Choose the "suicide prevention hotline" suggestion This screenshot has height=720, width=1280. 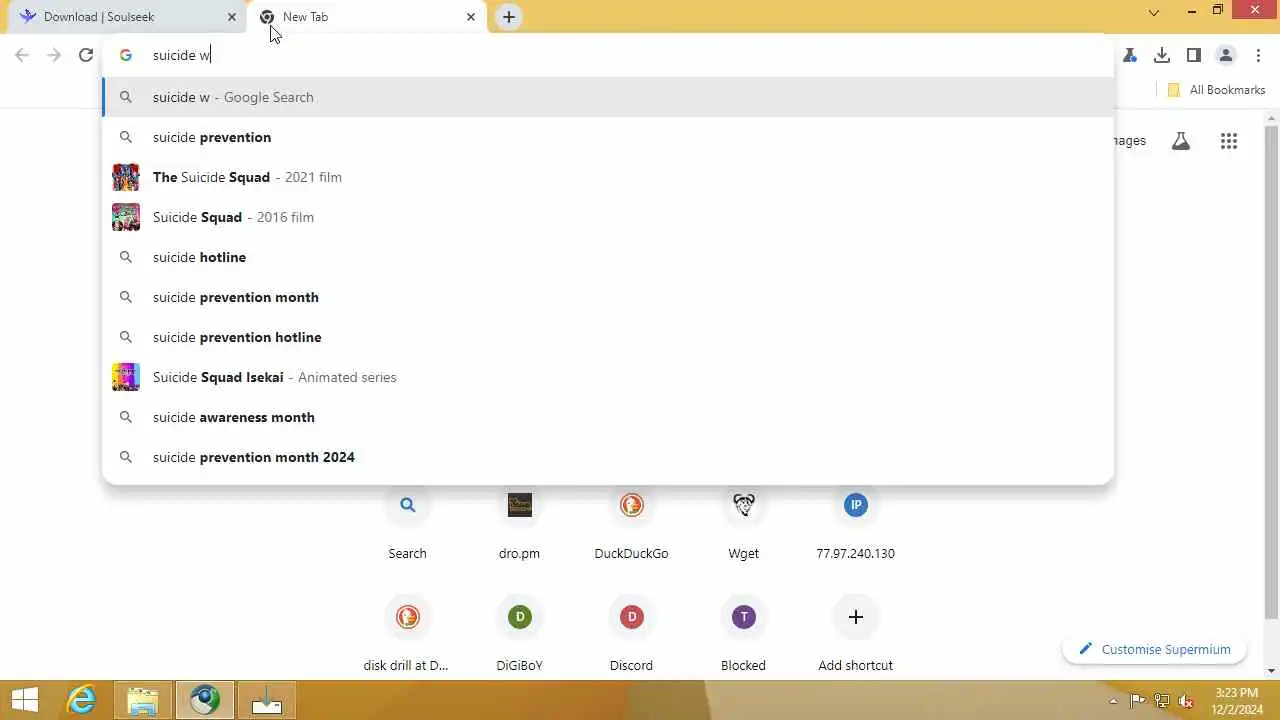coord(608,337)
